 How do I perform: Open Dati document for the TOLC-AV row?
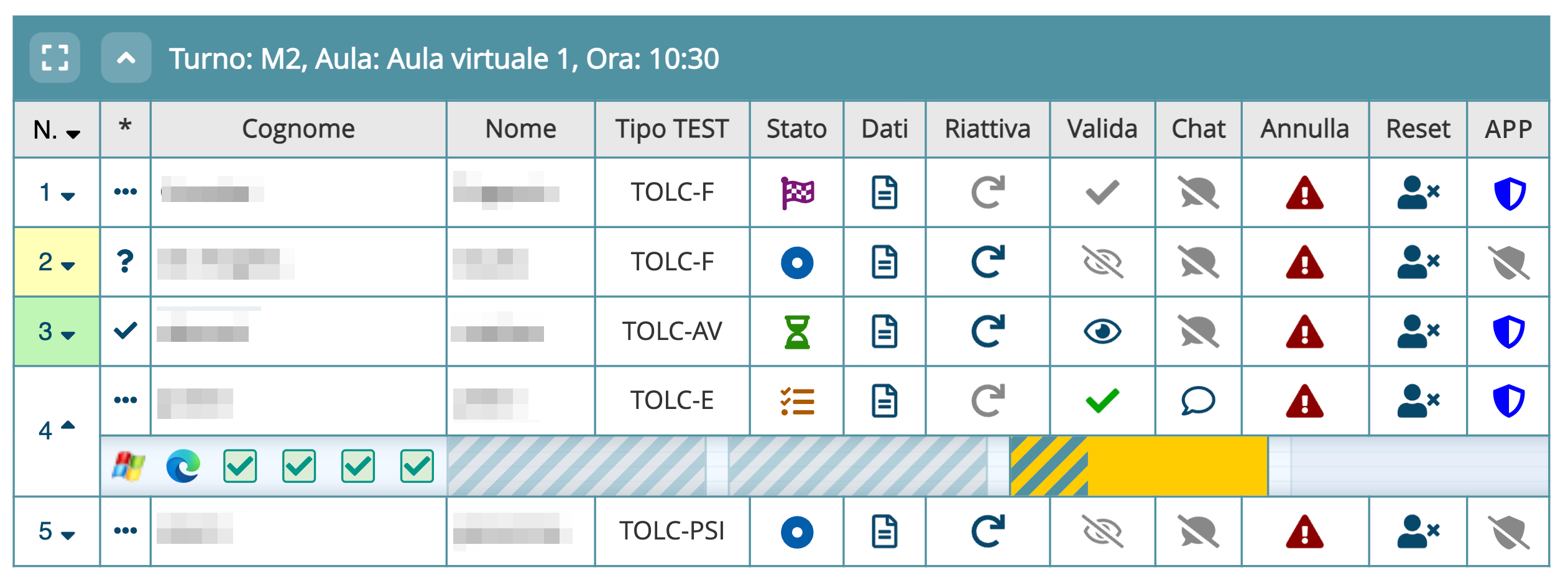tap(884, 331)
